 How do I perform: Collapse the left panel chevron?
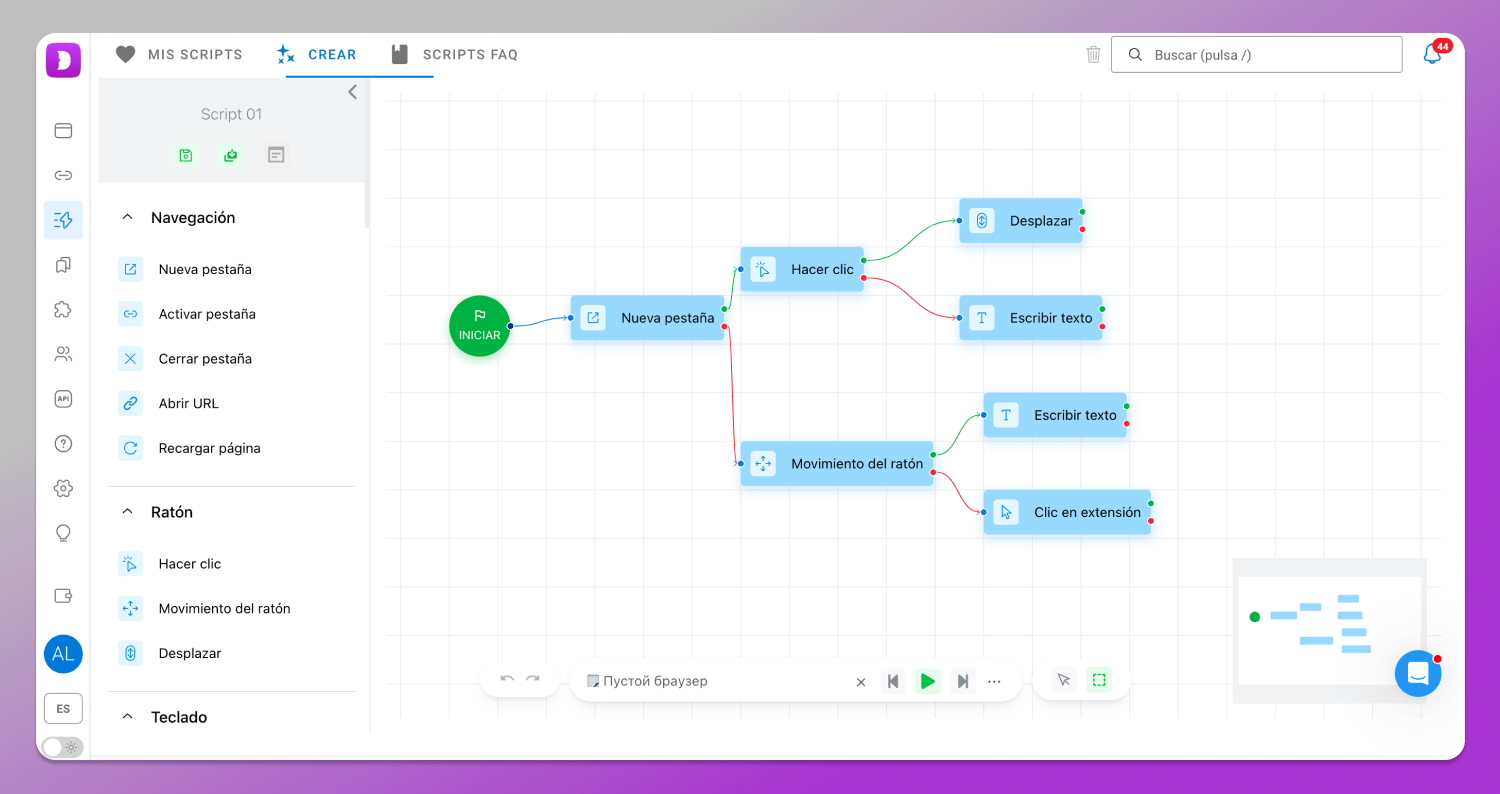(352, 92)
